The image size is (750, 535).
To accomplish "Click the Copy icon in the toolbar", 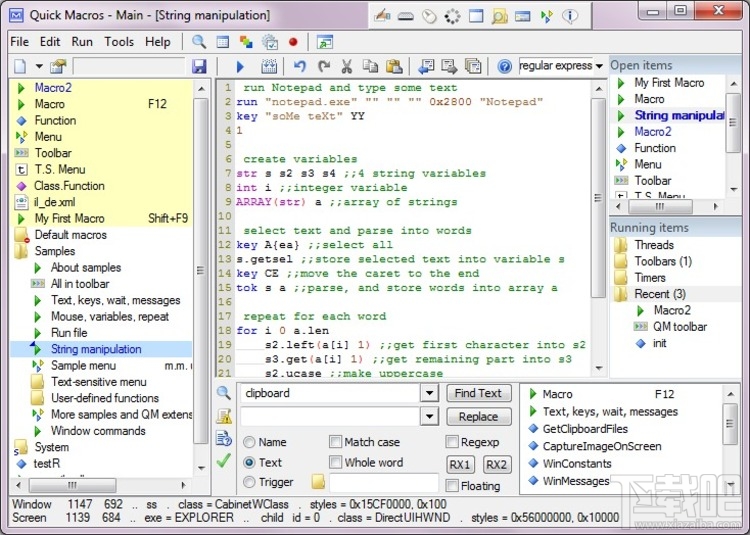I will pyautogui.click(x=370, y=66).
